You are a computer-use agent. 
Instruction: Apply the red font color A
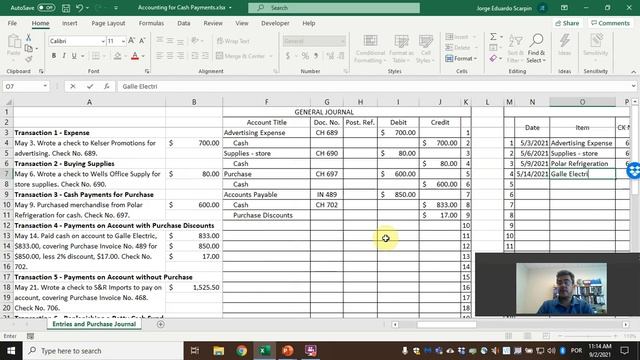click(x=135, y=56)
